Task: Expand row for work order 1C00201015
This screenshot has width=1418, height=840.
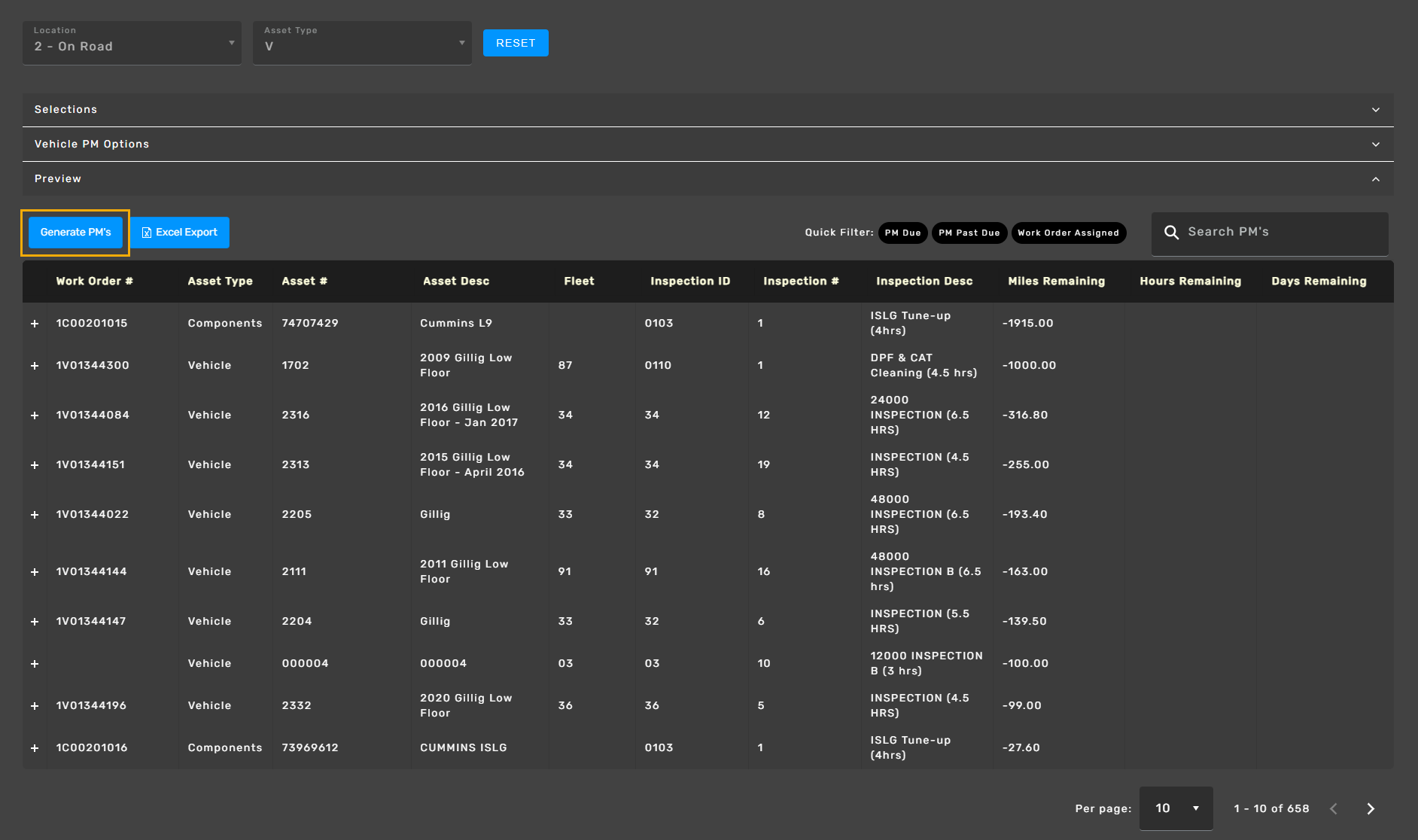Action: coord(35,324)
